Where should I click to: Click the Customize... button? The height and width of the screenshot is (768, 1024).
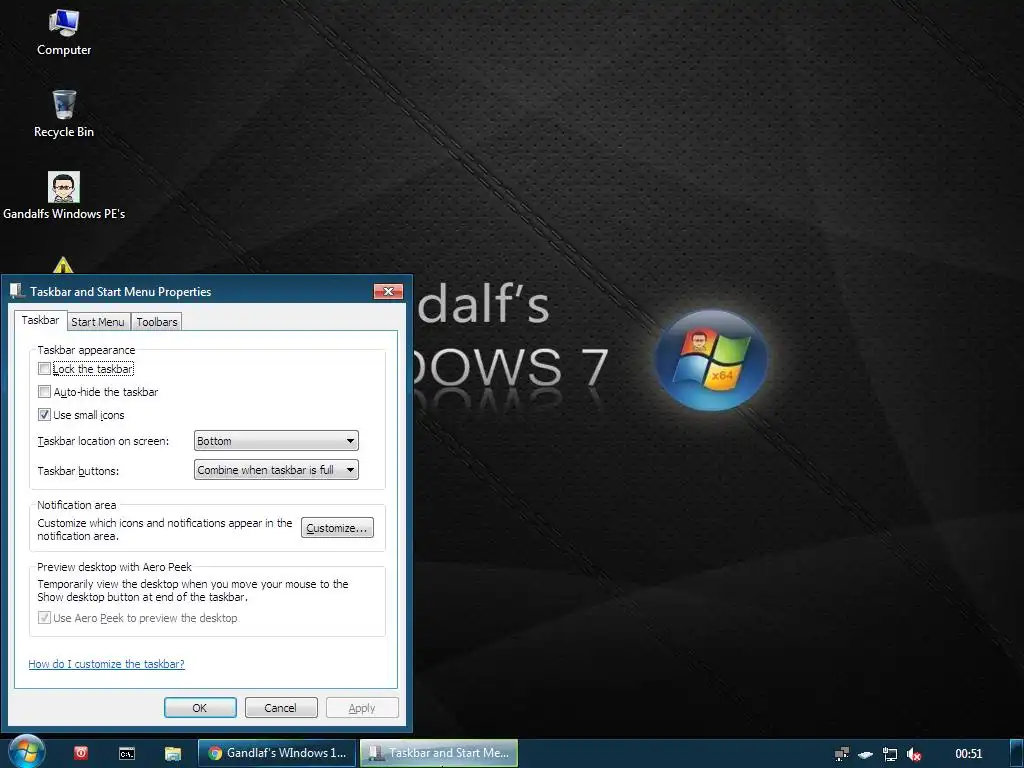coord(337,528)
